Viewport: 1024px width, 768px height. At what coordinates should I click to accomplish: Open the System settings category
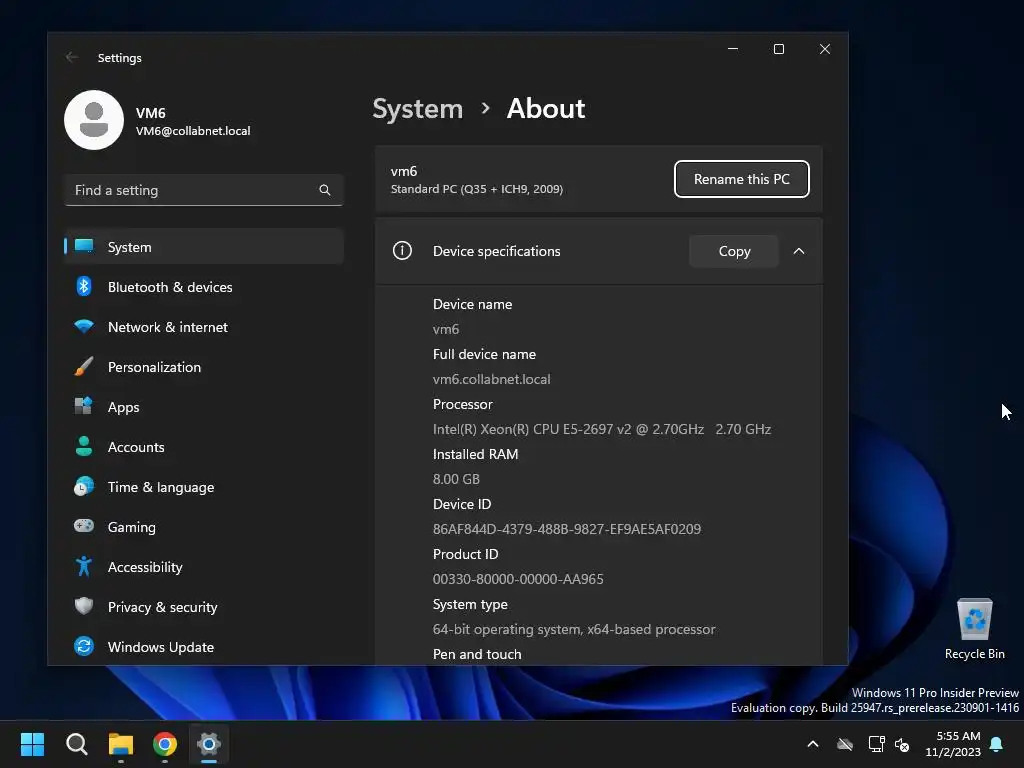click(204, 247)
